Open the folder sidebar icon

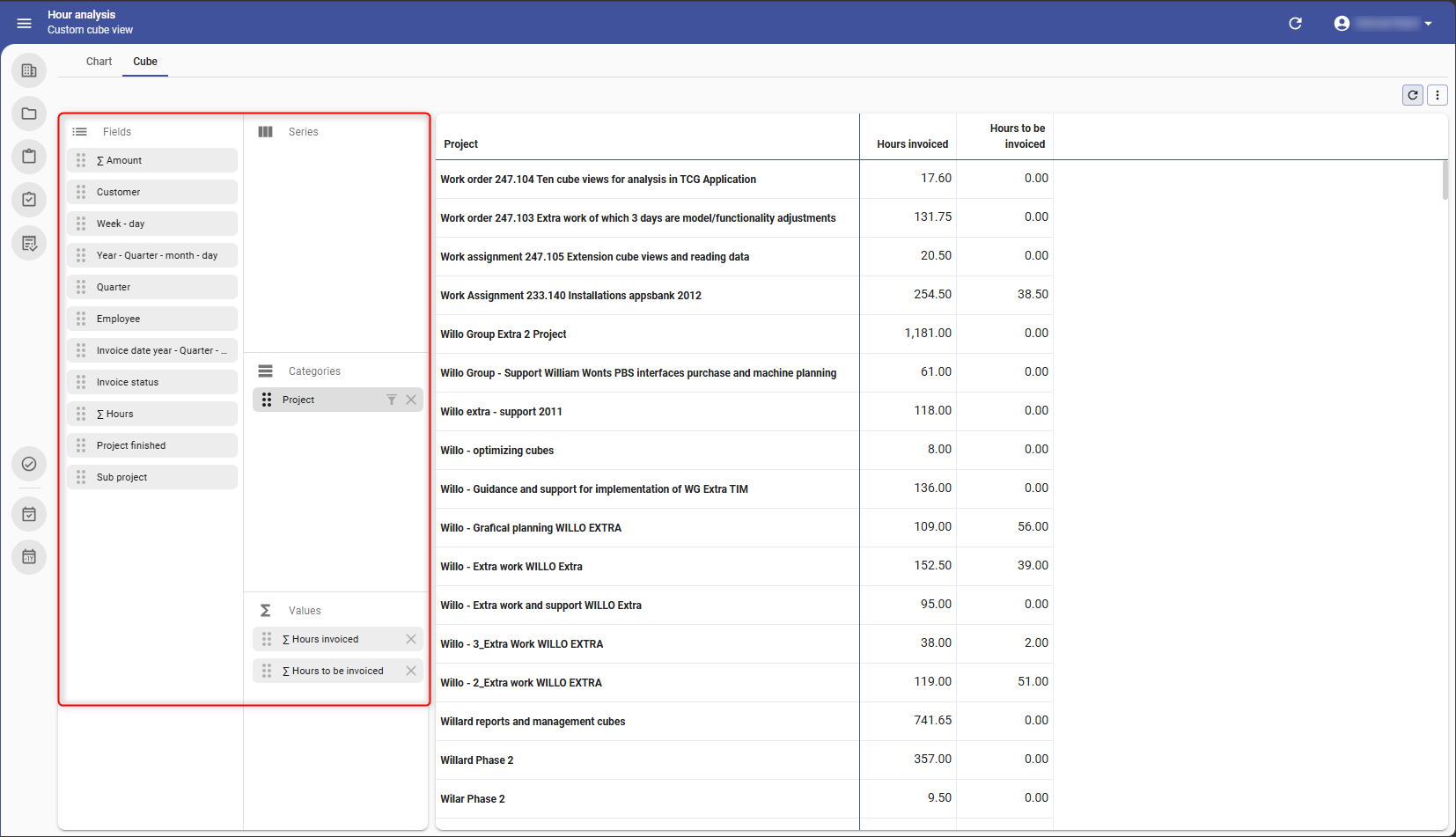tap(29, 114)
